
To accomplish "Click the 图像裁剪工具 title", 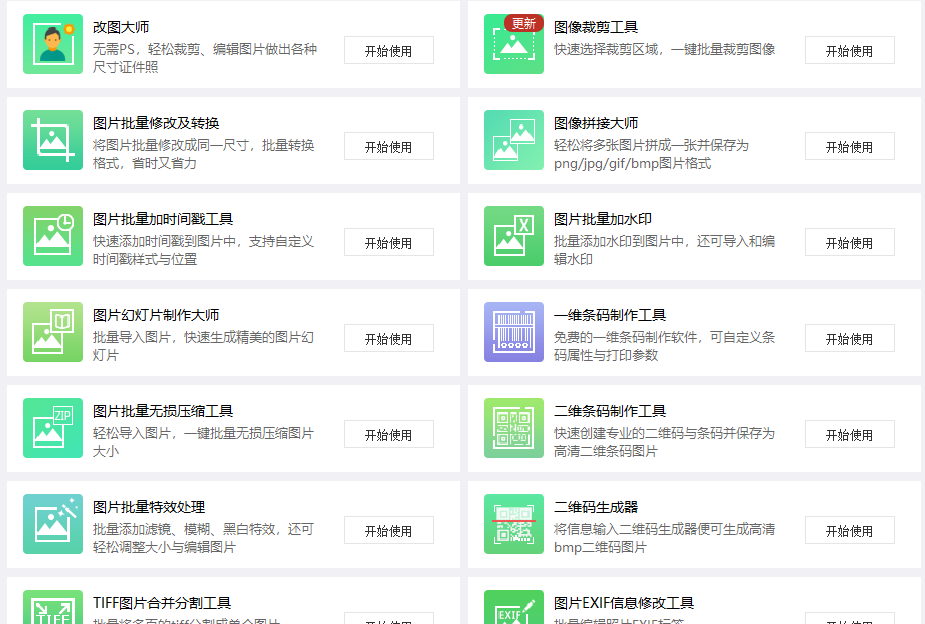I will point(596,27).
